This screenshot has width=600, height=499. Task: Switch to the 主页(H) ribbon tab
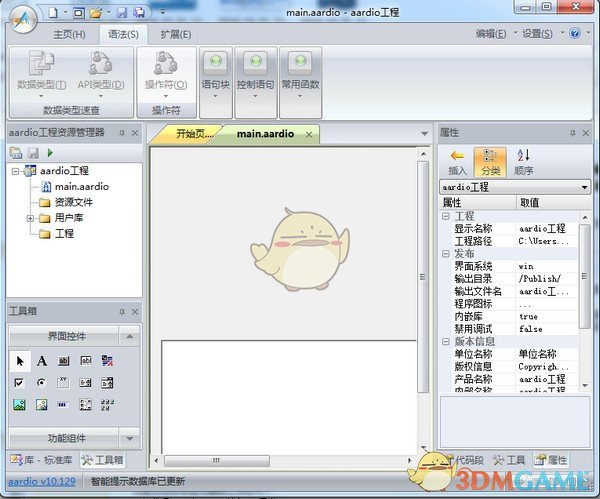point(69,34)
